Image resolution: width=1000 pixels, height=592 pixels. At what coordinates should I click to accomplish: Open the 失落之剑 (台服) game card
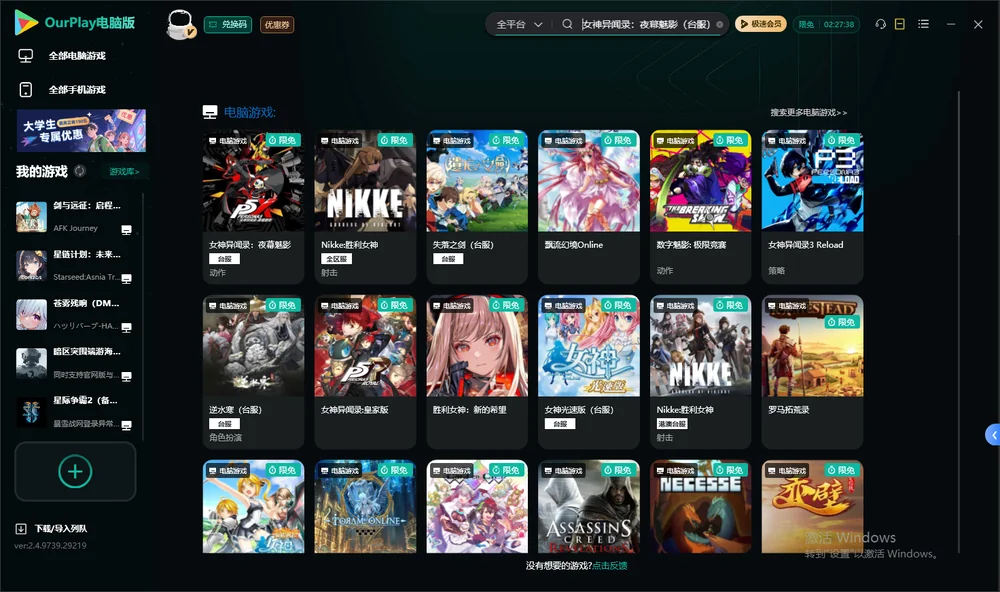[x=477, y=207]
